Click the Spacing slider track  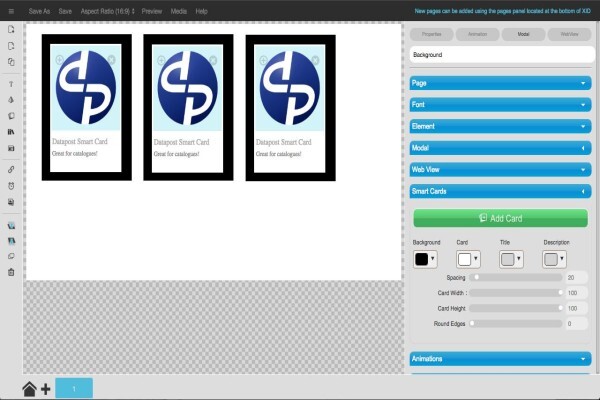(516, 277)
